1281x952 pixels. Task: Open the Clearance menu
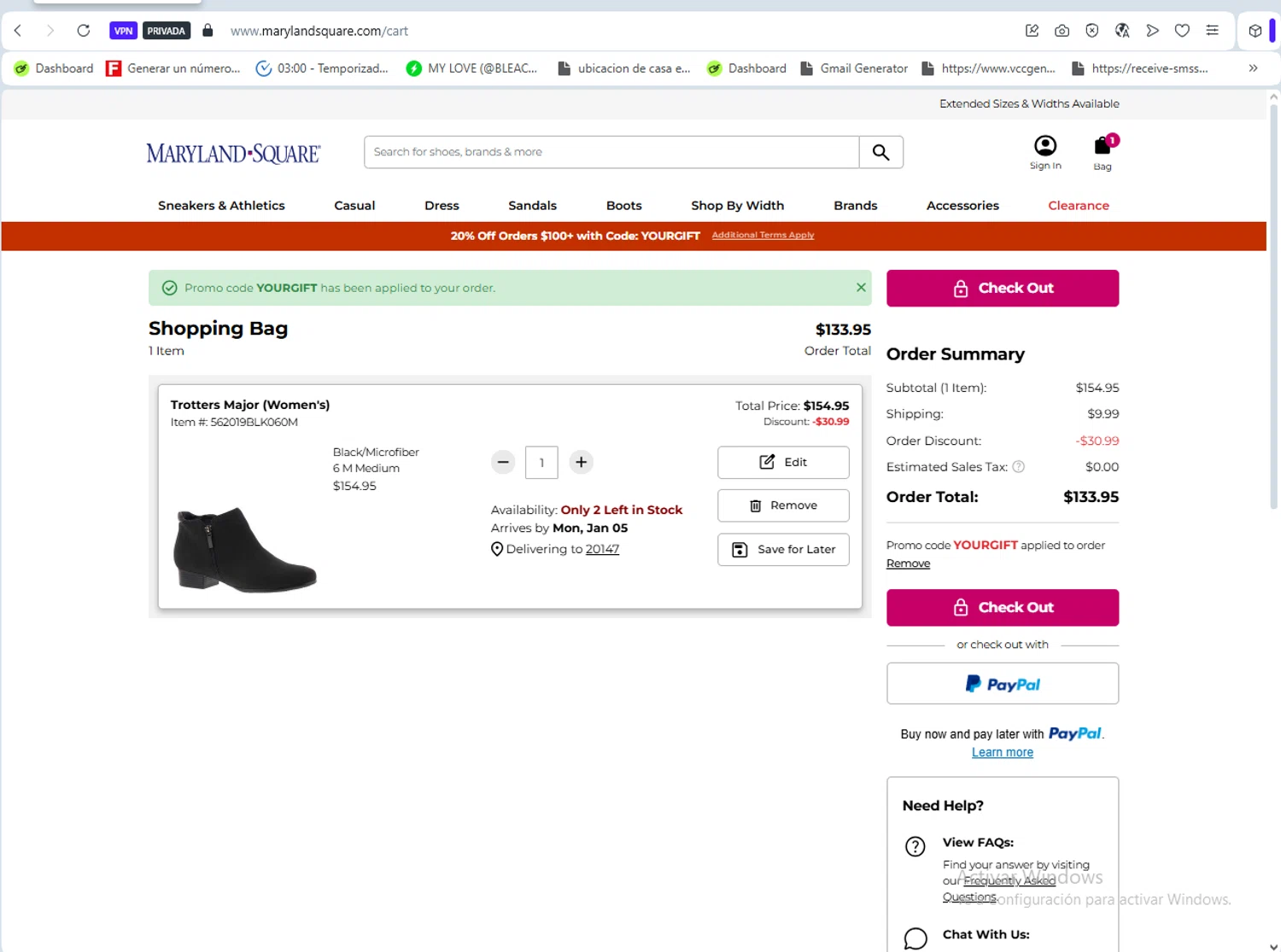(1079, 206)
